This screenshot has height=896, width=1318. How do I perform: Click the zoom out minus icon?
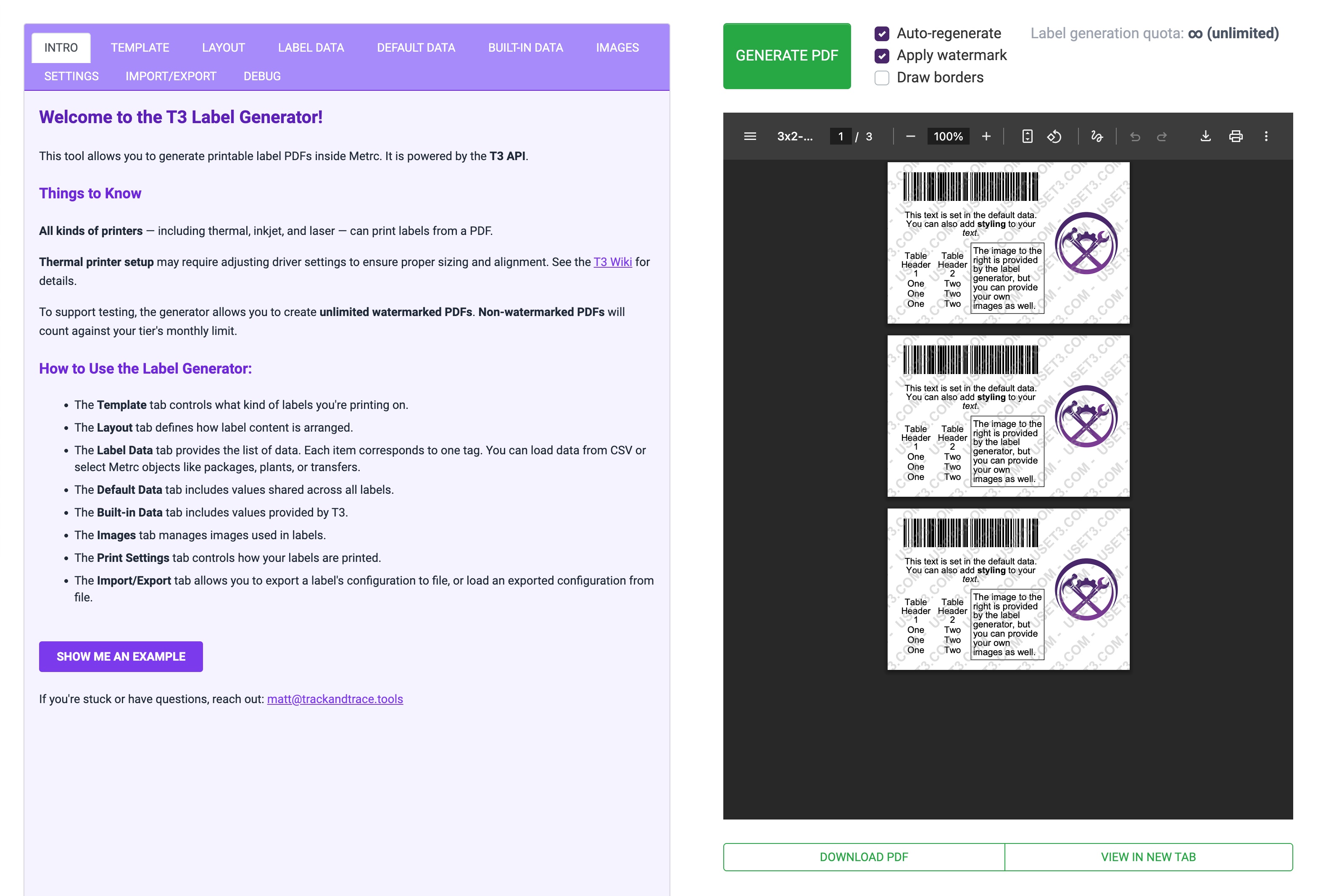click(x=910, y=136)
